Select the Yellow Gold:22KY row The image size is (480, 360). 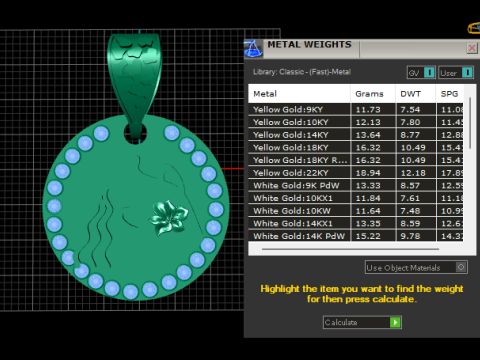(x=356, y=173)
